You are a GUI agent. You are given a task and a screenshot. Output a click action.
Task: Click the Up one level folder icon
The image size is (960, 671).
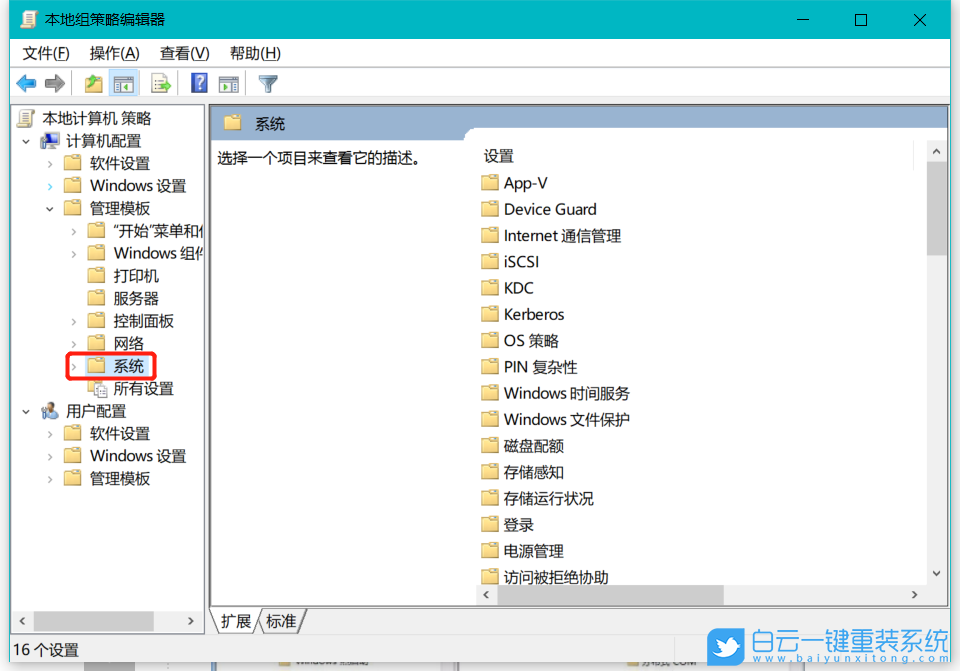92,83
